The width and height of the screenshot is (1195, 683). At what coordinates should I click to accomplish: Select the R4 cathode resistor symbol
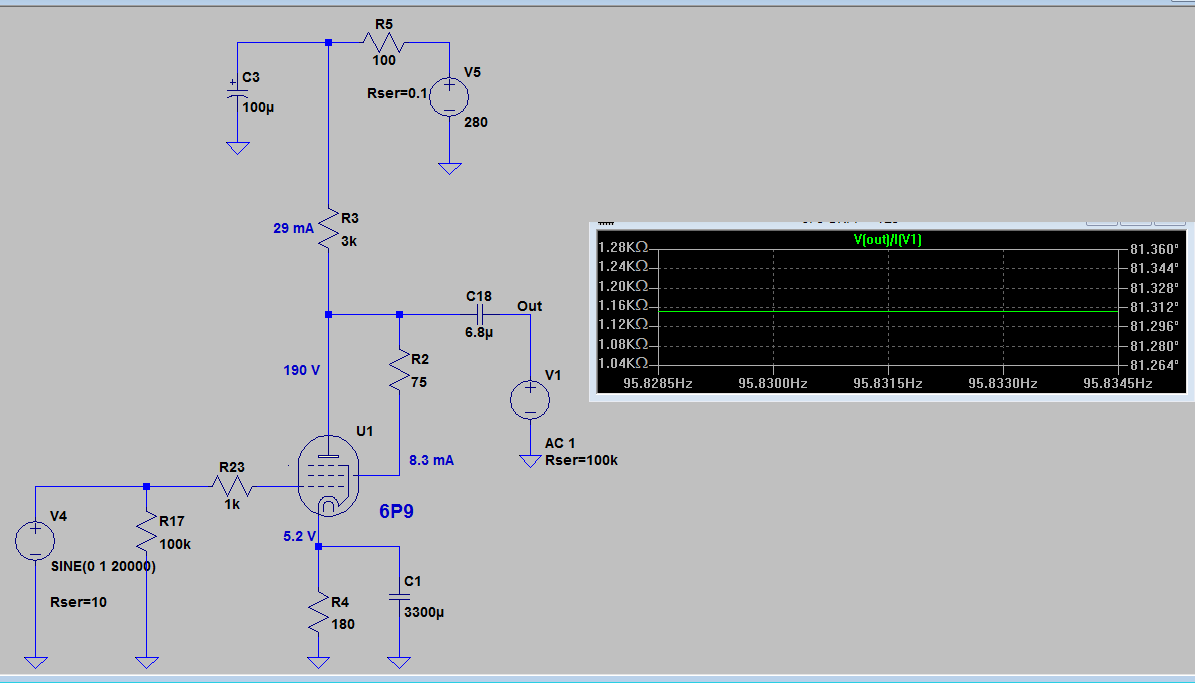tap(319, 613)
